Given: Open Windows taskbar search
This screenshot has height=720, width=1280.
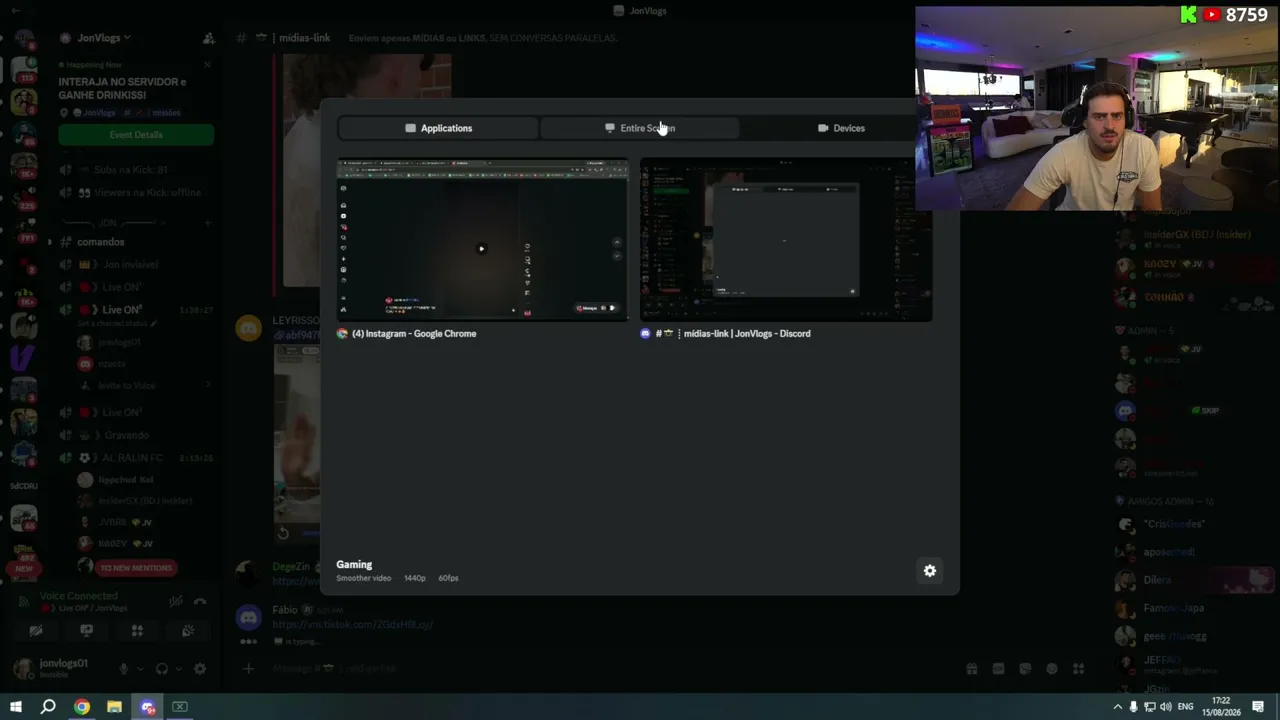Looking at the screenshot, I should [x=48, y=707].
